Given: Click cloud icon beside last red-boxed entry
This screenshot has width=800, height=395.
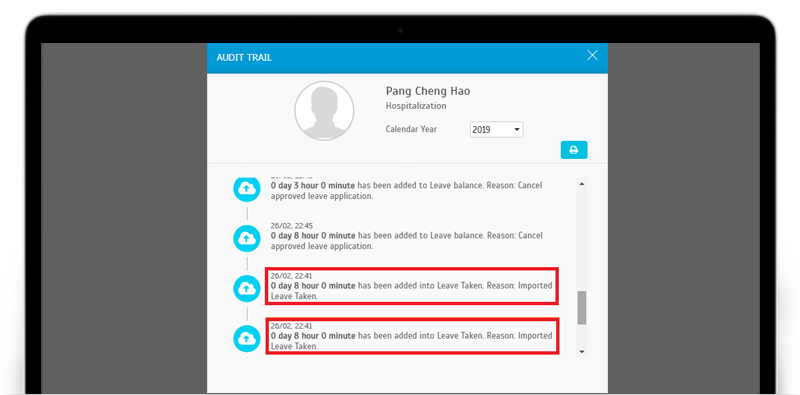Looking at the screenshot, I should pyautogui.click(x=247, y=338).
